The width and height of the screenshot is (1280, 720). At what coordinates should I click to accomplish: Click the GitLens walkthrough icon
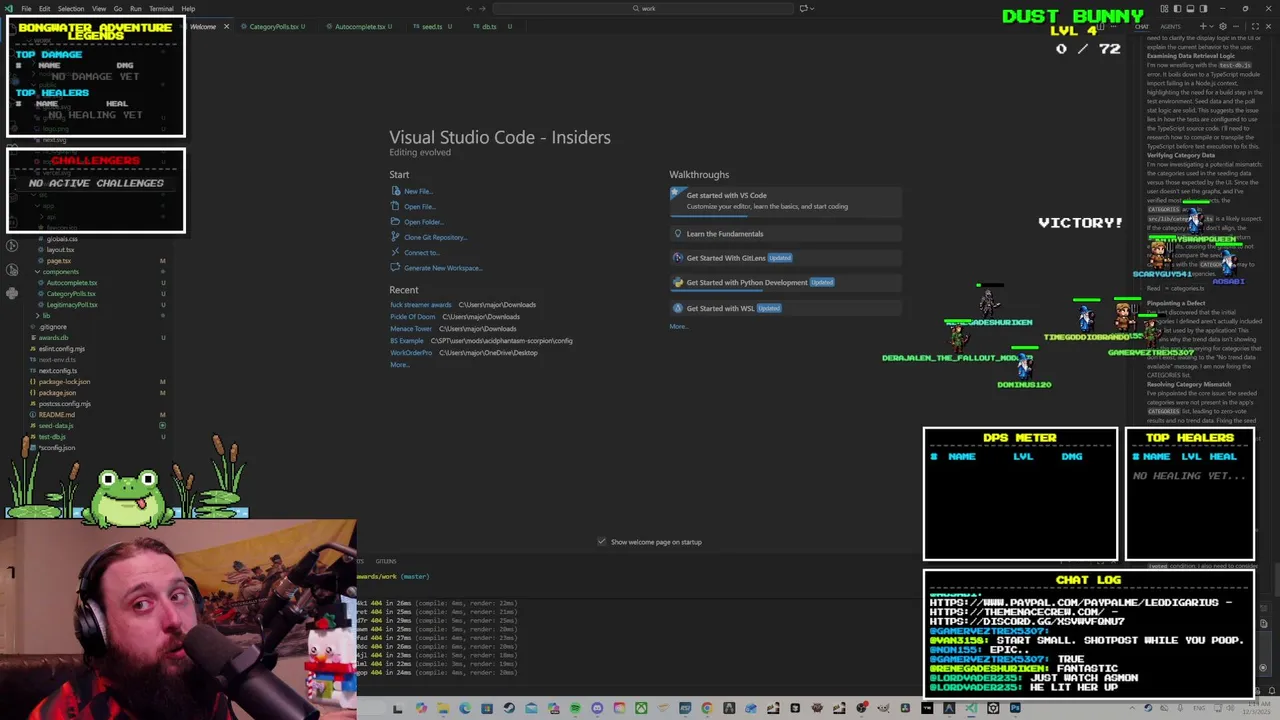[678, 258]
